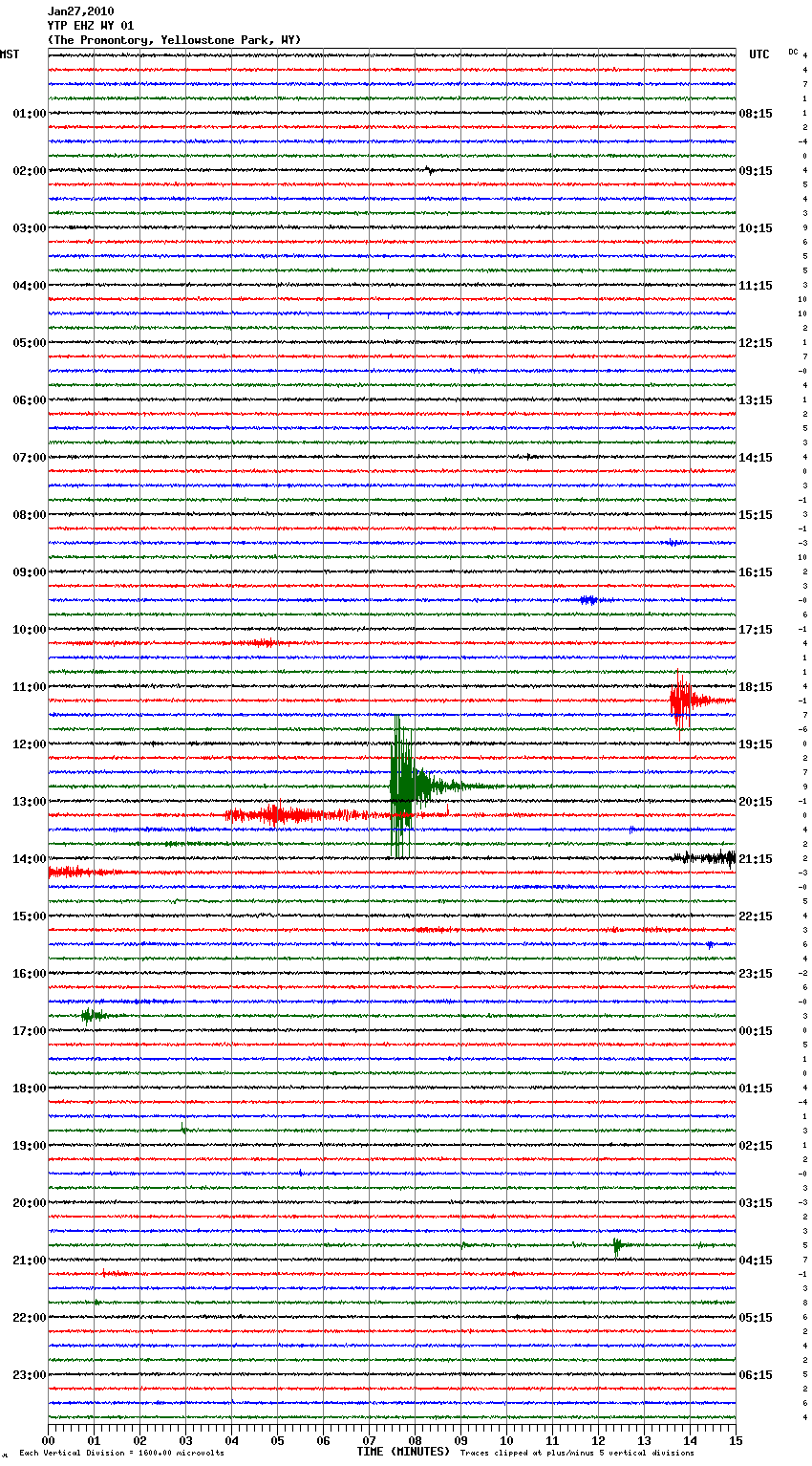Screen dimensions: 812x1466
Task: Click minute tick label "12" on the x-axis
Action: coord(598,1440)
